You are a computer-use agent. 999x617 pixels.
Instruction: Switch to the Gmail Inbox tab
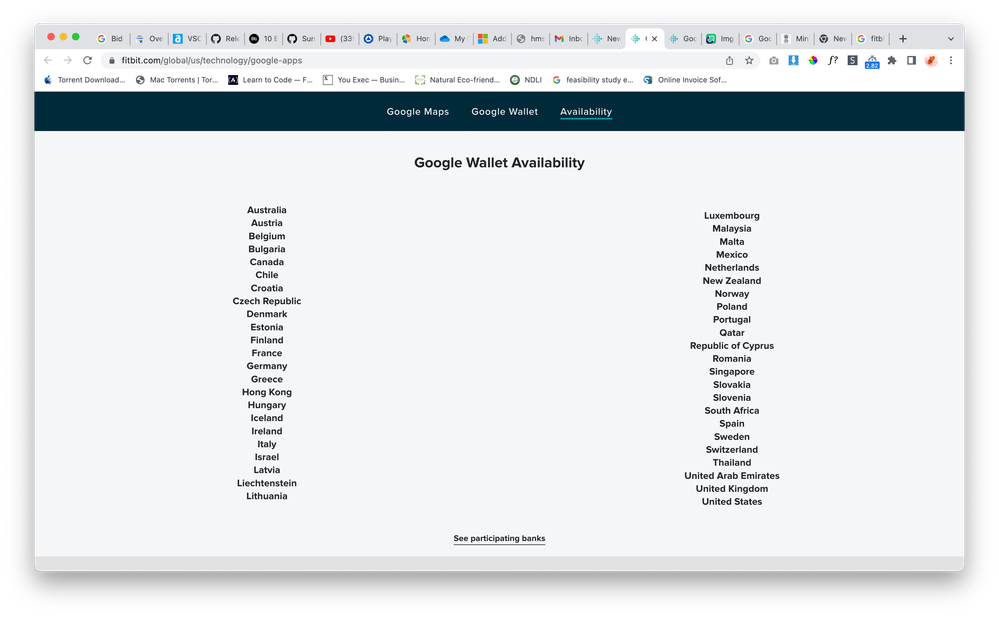point(568,39)
